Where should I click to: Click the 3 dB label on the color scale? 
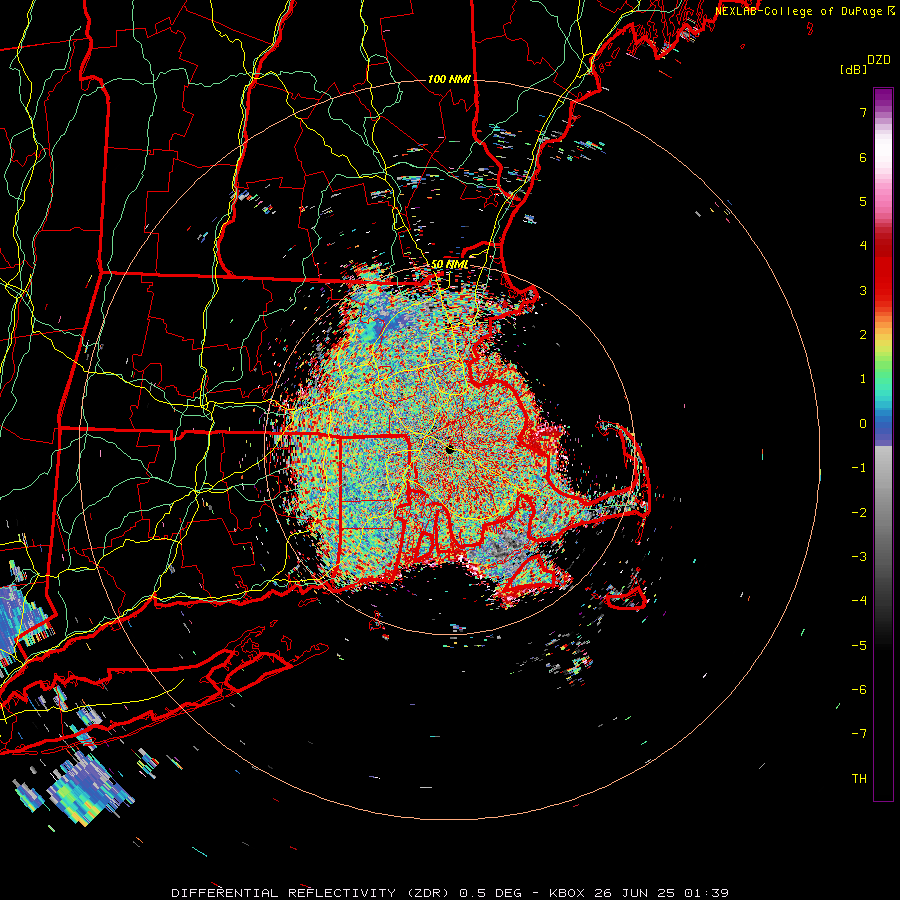tap(863, 290)
